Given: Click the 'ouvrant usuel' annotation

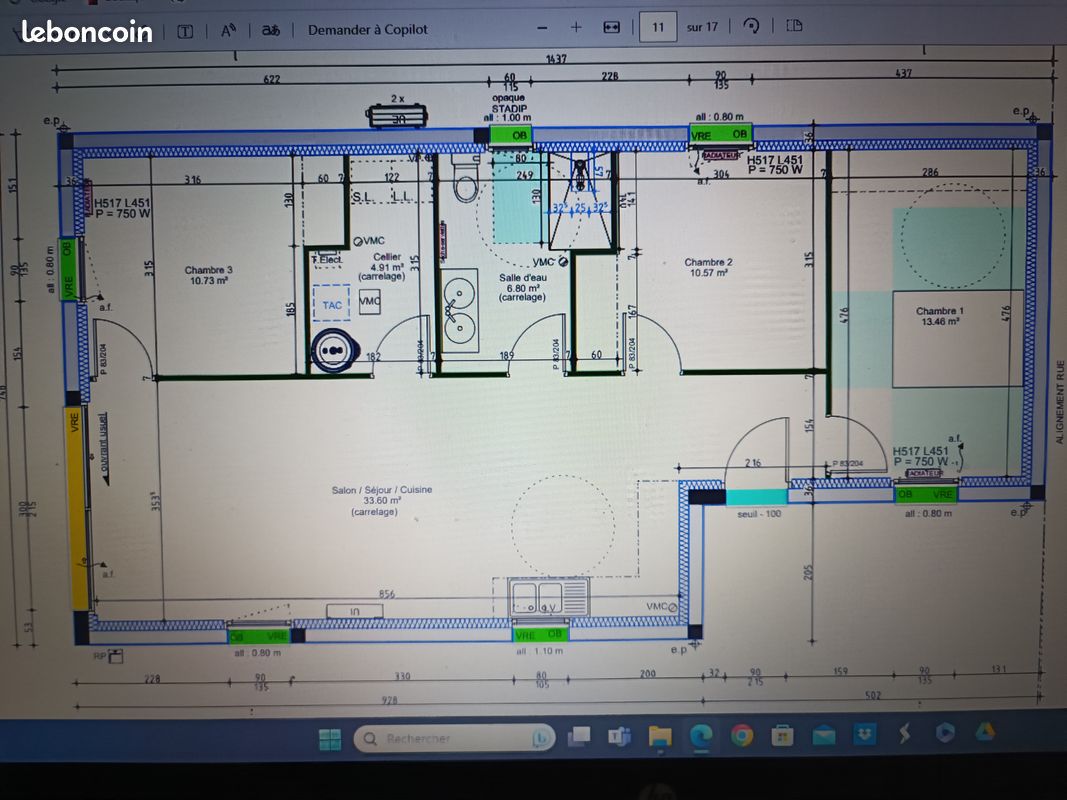Looking at the screenshot, I should point(103,443).
